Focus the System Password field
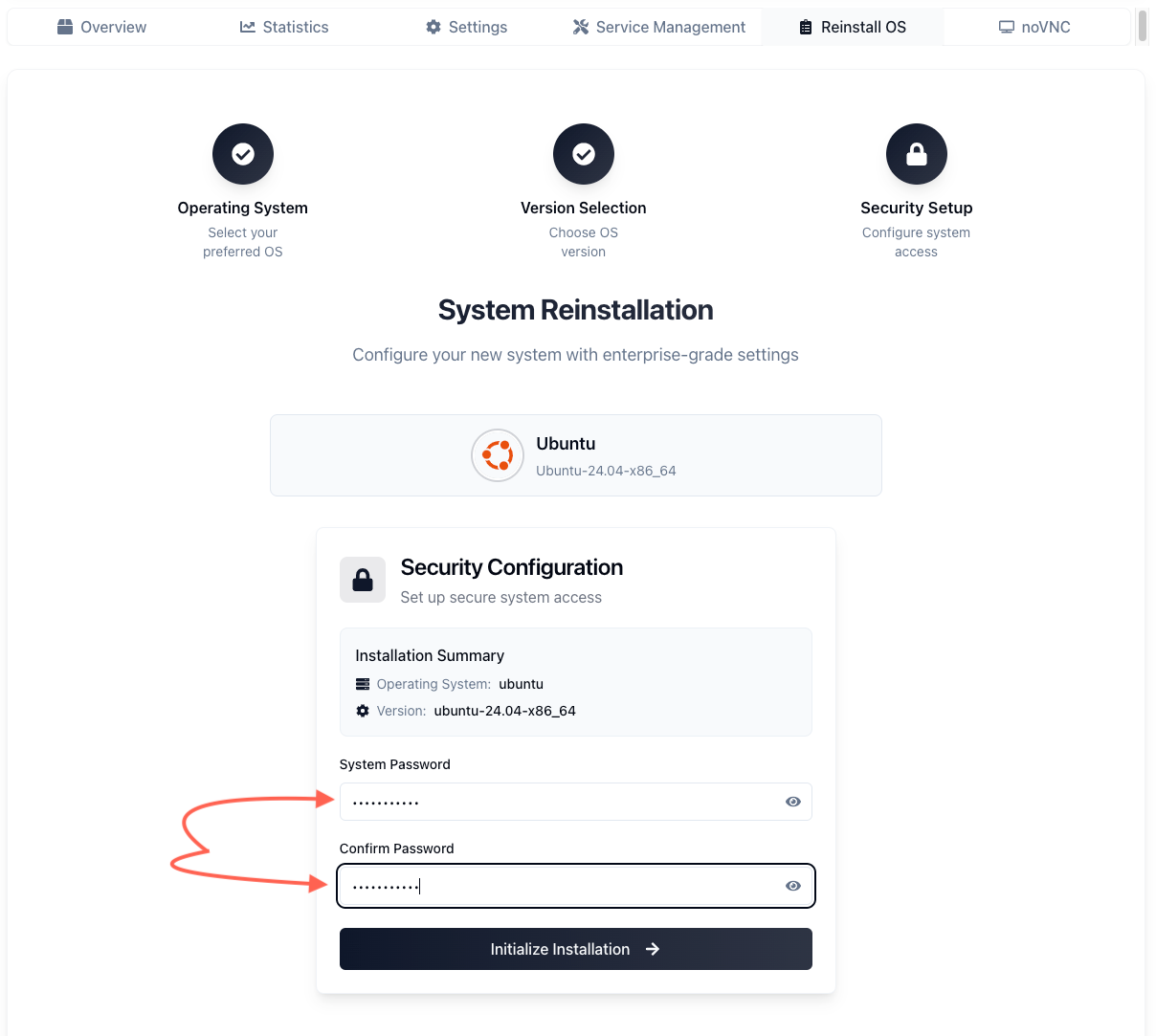The image size is (1156, 1036). [x=576, y=802]
